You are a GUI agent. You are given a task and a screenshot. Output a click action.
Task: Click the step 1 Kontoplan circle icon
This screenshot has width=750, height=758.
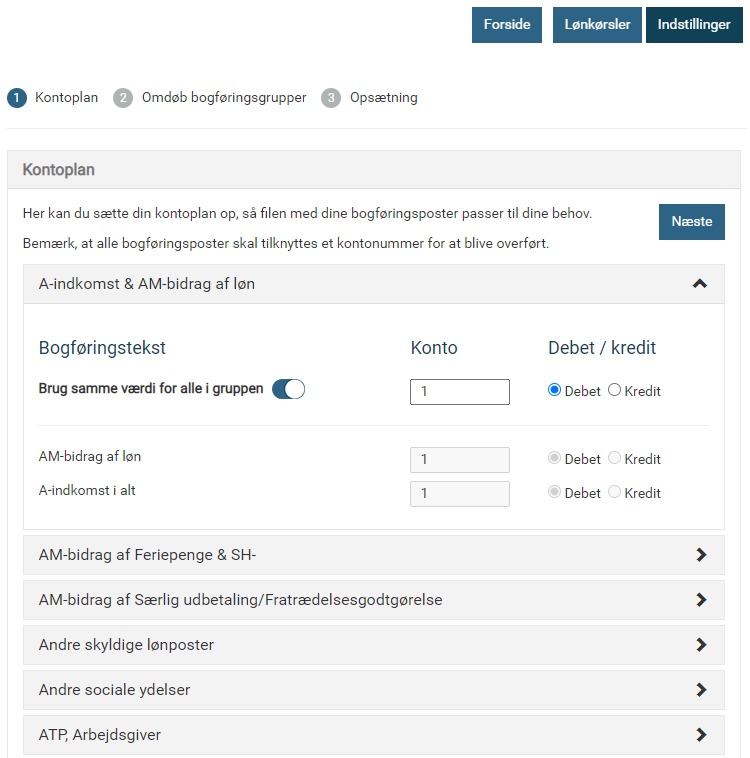pos(16,98)
